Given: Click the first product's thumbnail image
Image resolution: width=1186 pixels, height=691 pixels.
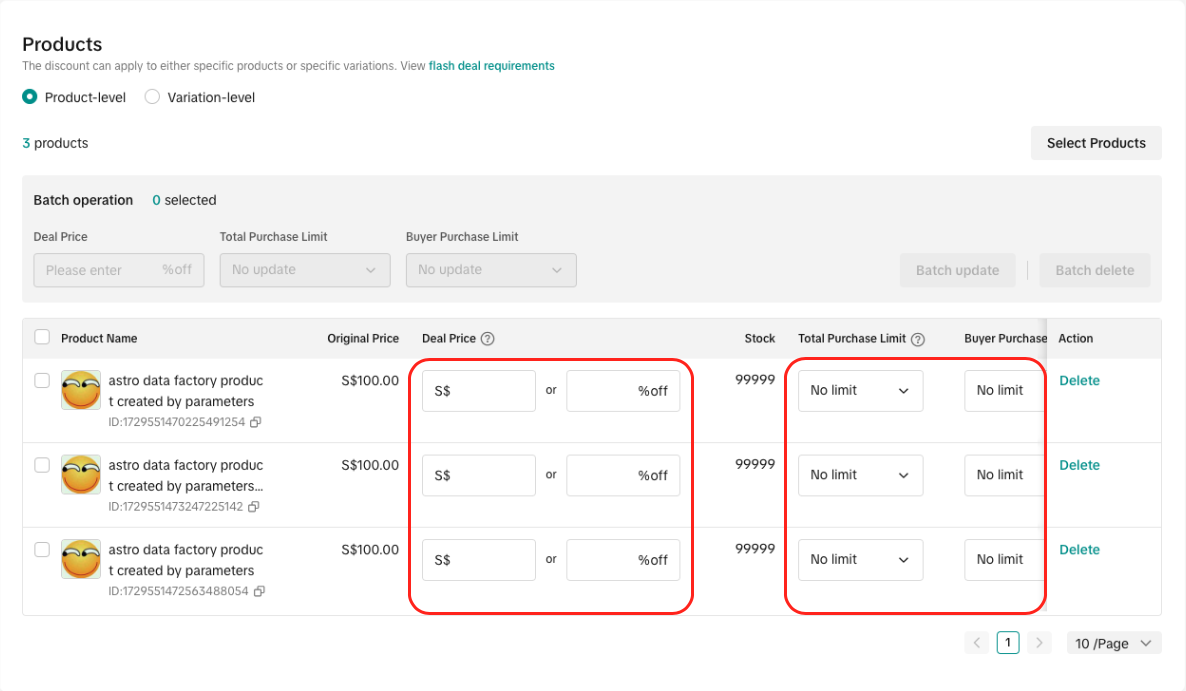Looking at the screenshot, I should coord(81,390).
